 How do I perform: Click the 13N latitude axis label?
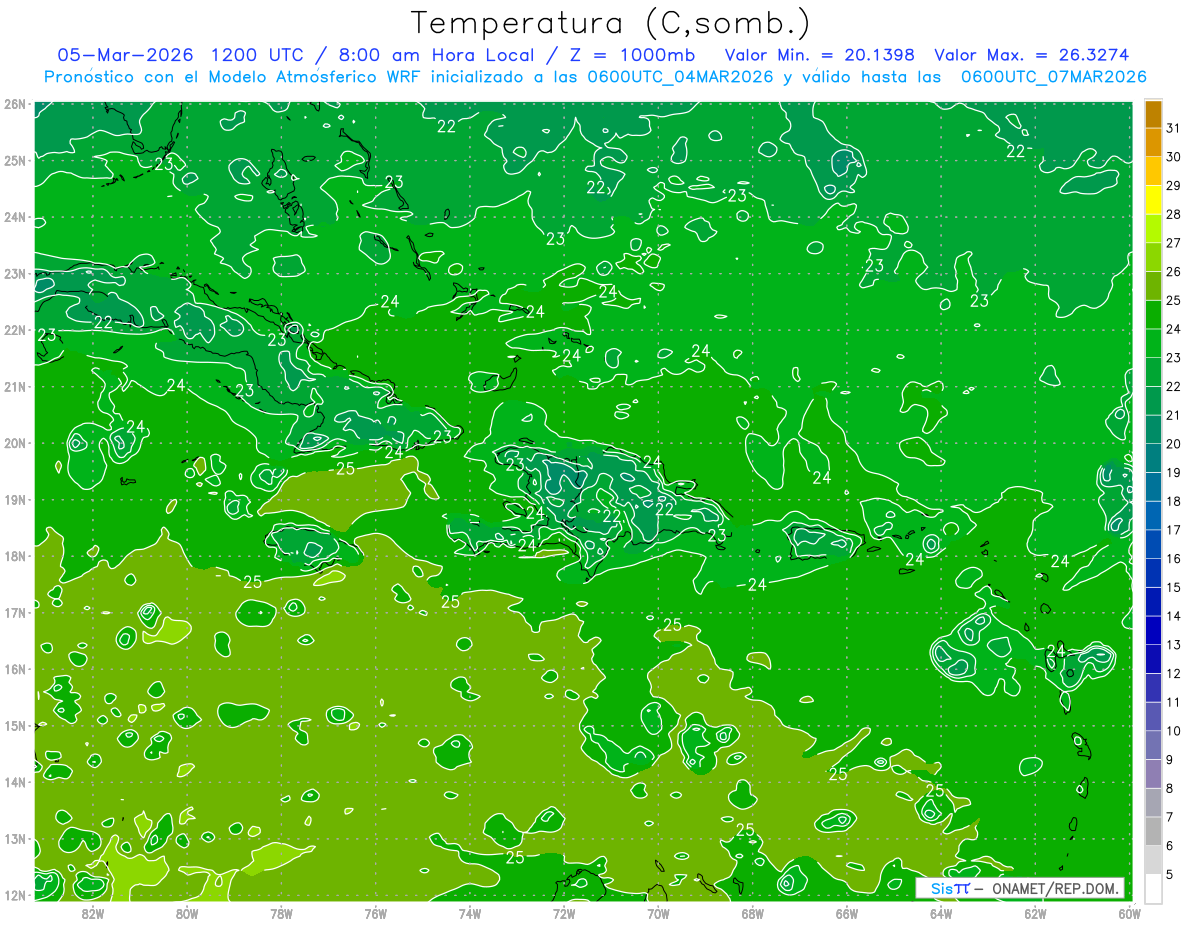pos(14,839)
